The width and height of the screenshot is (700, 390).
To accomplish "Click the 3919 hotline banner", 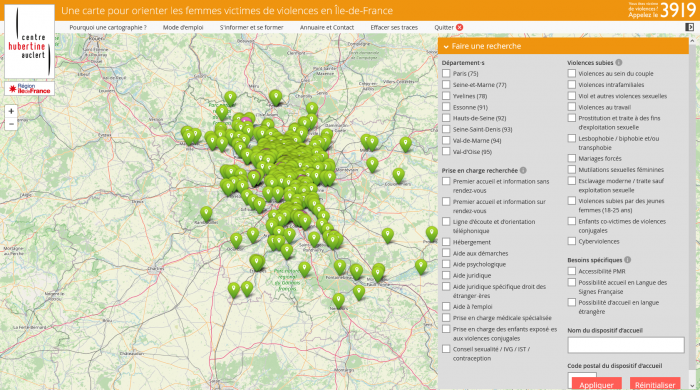I will (x=661, y=10).
